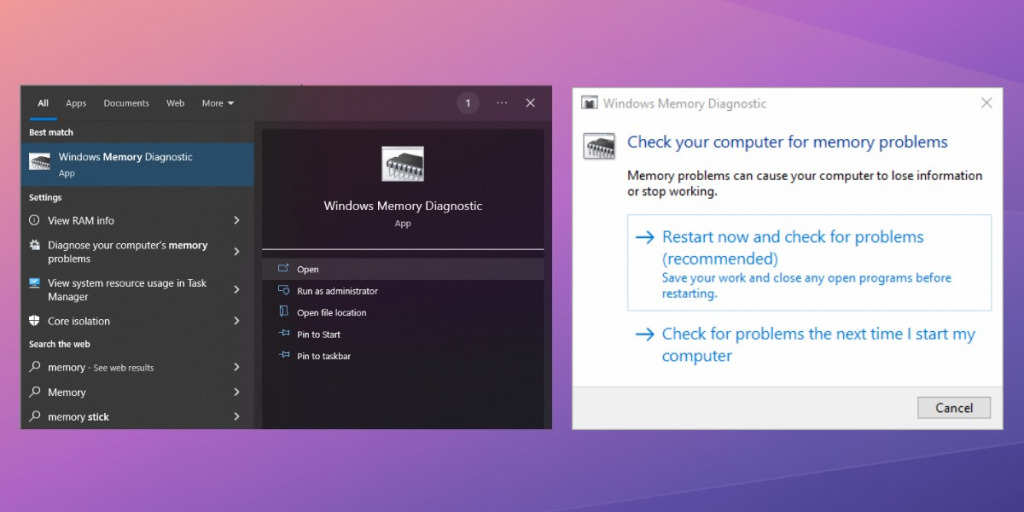This screenshot has width=1024, height=512.
Task: Switch to the Web search tab
Action: click(x=175, y=103)
